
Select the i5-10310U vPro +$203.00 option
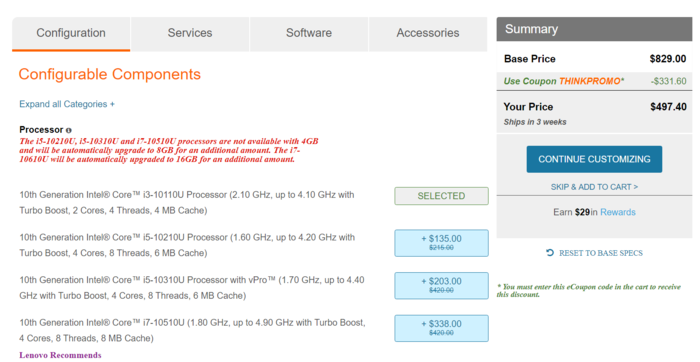coord(441,286)
